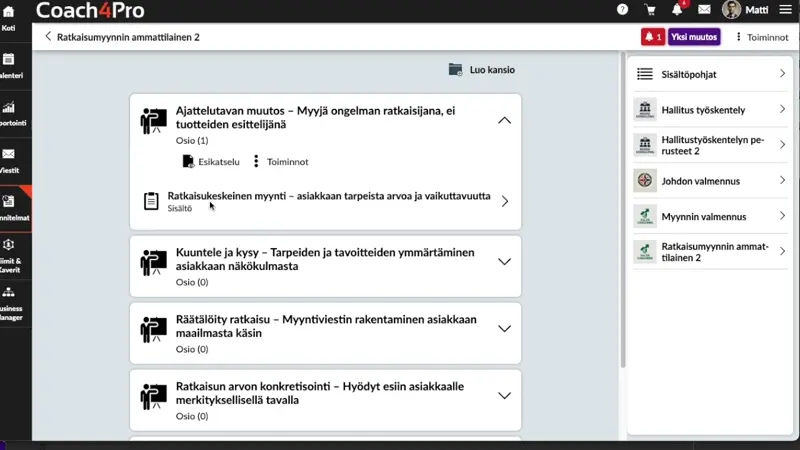Screen dimensions: 800x450
Task: Collapse the Ajattelutavan muutos section
Action: pyautogui.click(x=504, y=120)
